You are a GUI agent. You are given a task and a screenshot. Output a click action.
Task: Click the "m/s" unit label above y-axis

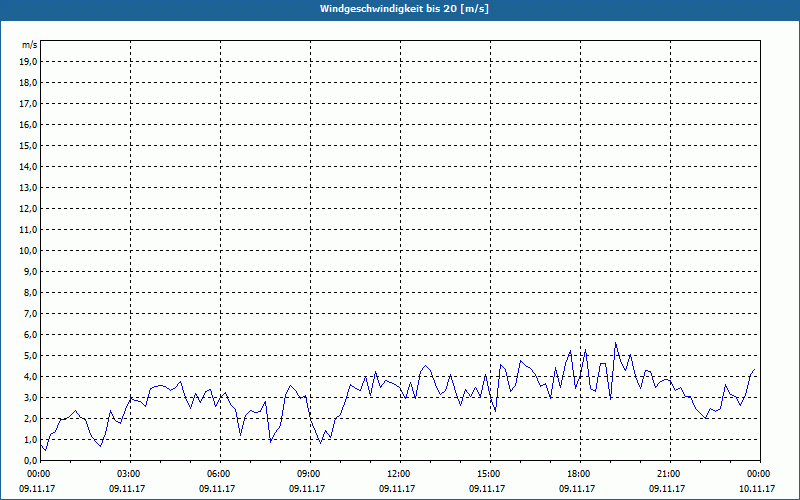tap(30, 45)
